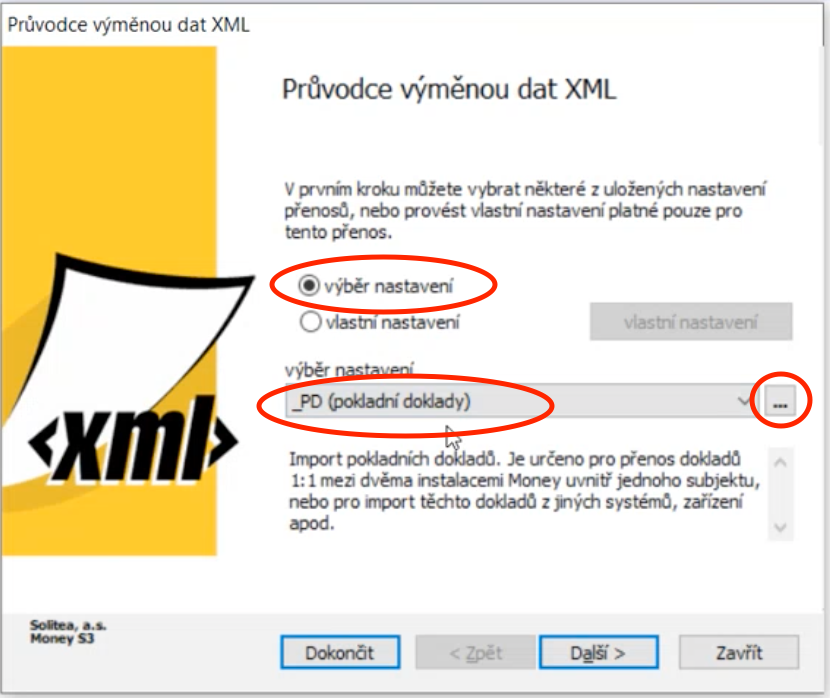Click the greyed 'vlastní nastavení' button
Image resolution: width=830 pixels, height=698 pixels.
click(691, 322)
